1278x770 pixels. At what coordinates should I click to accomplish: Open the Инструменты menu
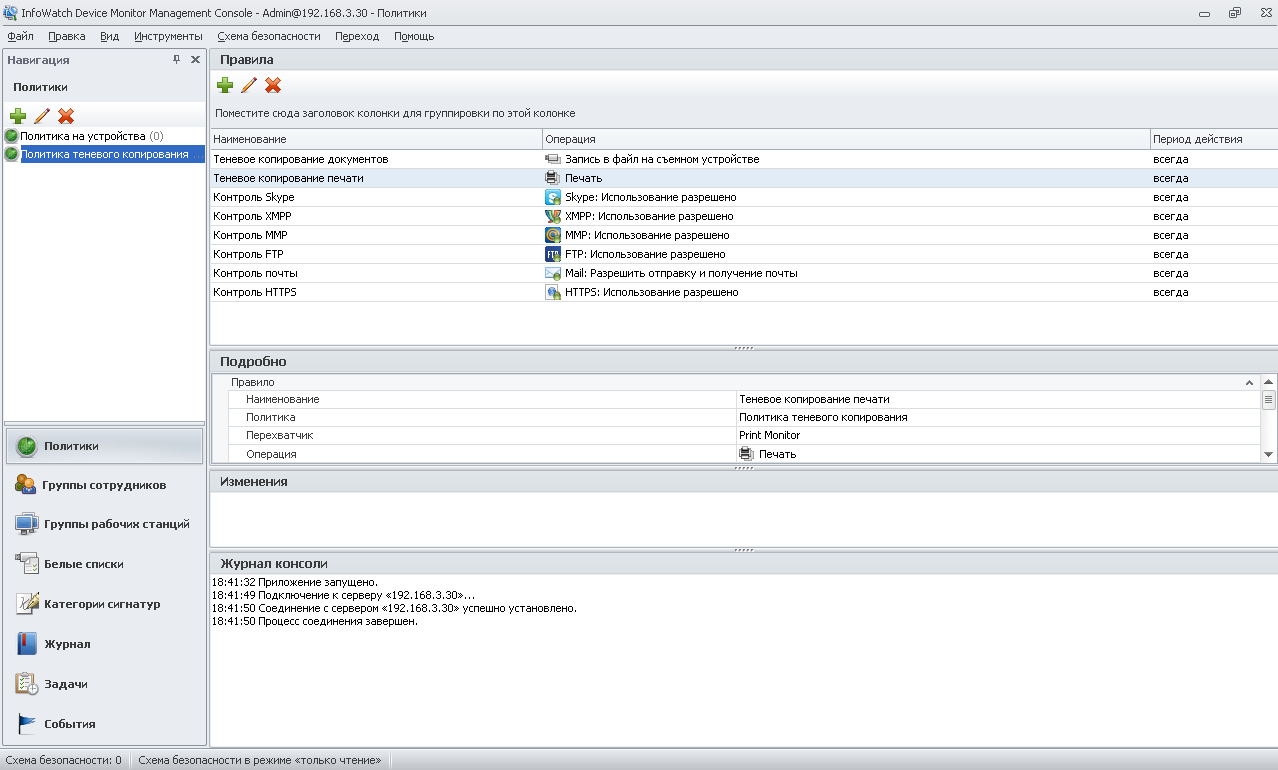pyautogui.click(x=168, y=36)
